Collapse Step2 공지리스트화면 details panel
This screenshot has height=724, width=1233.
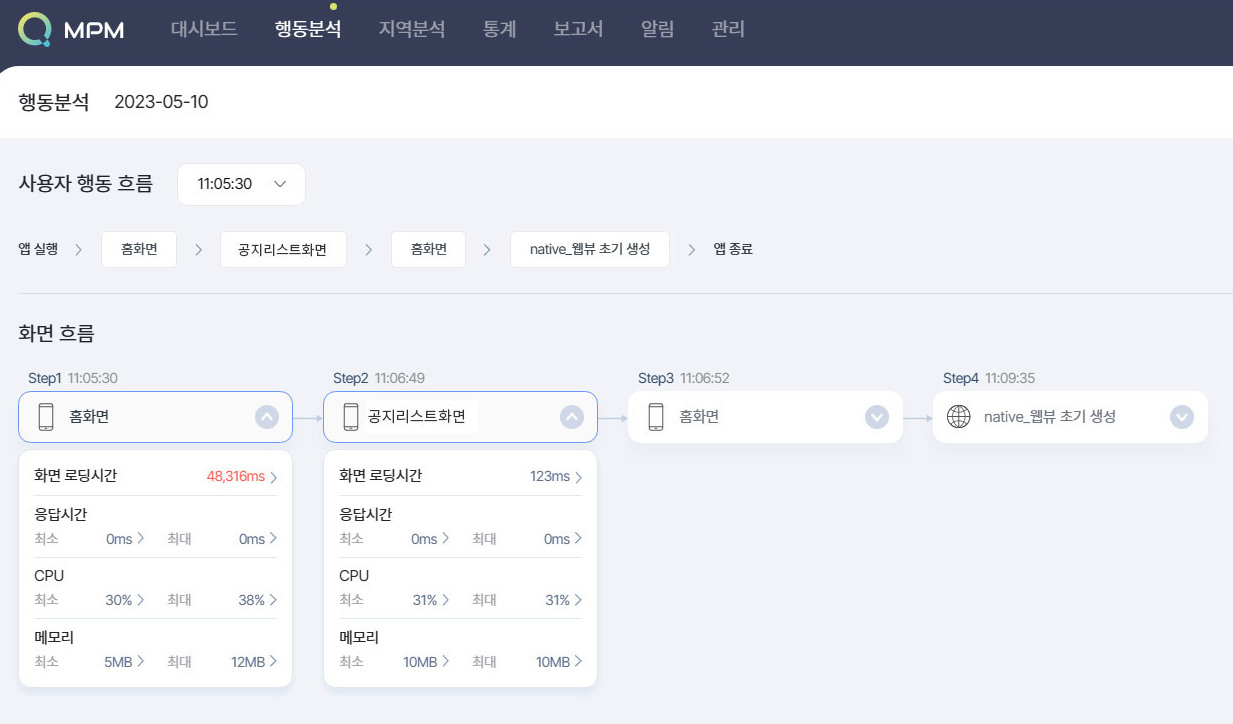tap(572, 417)
